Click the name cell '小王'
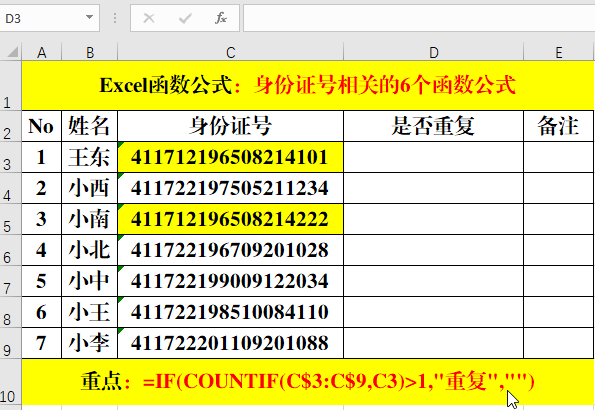This screenshot has width=595, height=410. (x=90, y=312)
